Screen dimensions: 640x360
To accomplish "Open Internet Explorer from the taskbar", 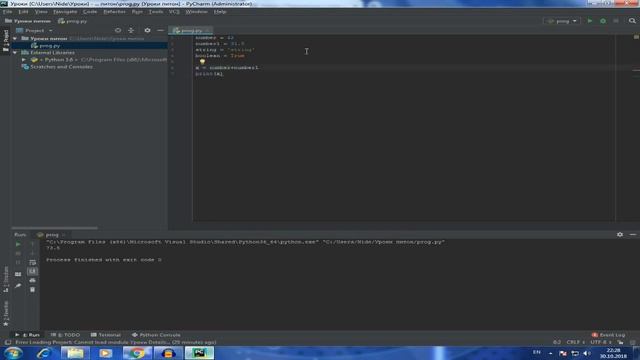I will pos(44,353).
